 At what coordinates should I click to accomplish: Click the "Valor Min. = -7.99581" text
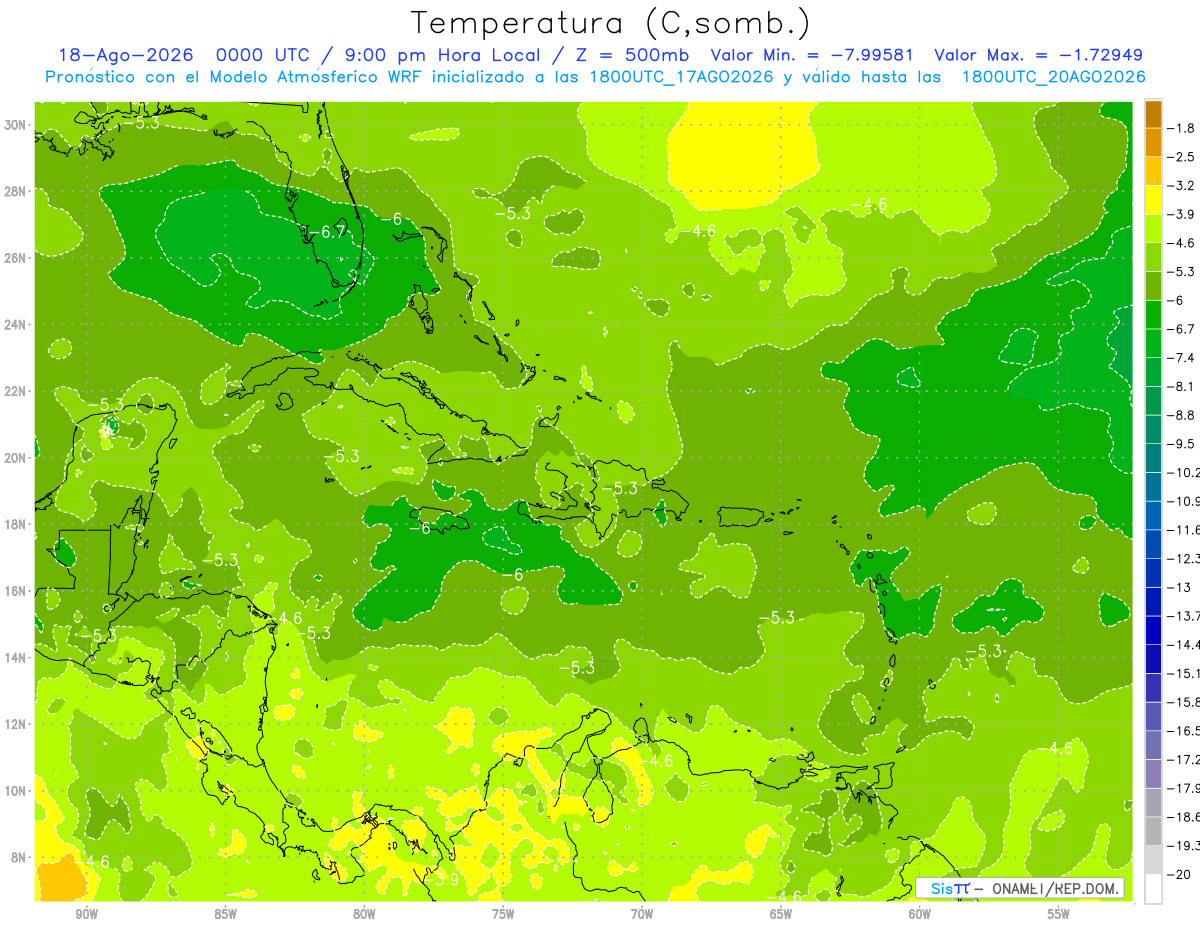tap(814, 55)
